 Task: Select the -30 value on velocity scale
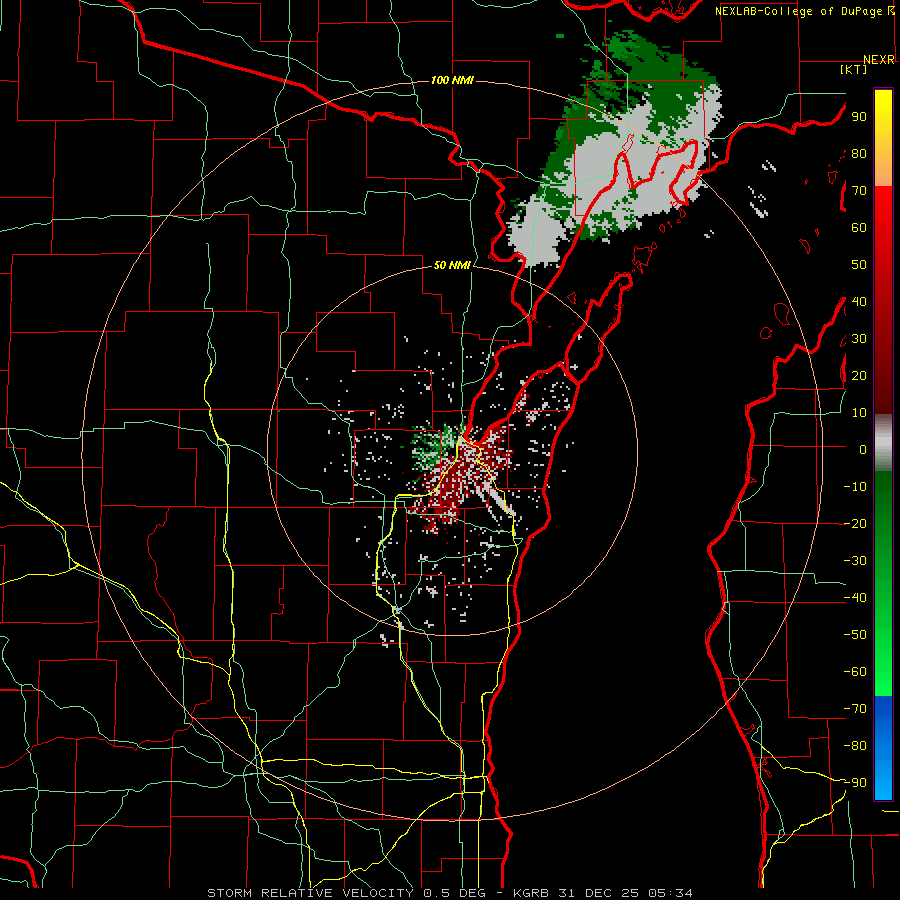[855, 561]
